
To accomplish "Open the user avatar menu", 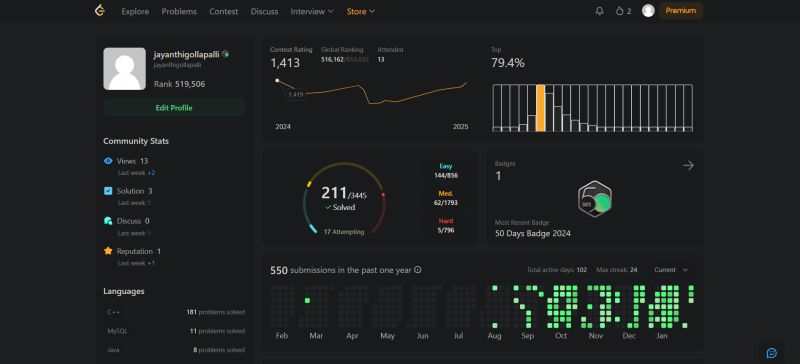I will 648,11.
